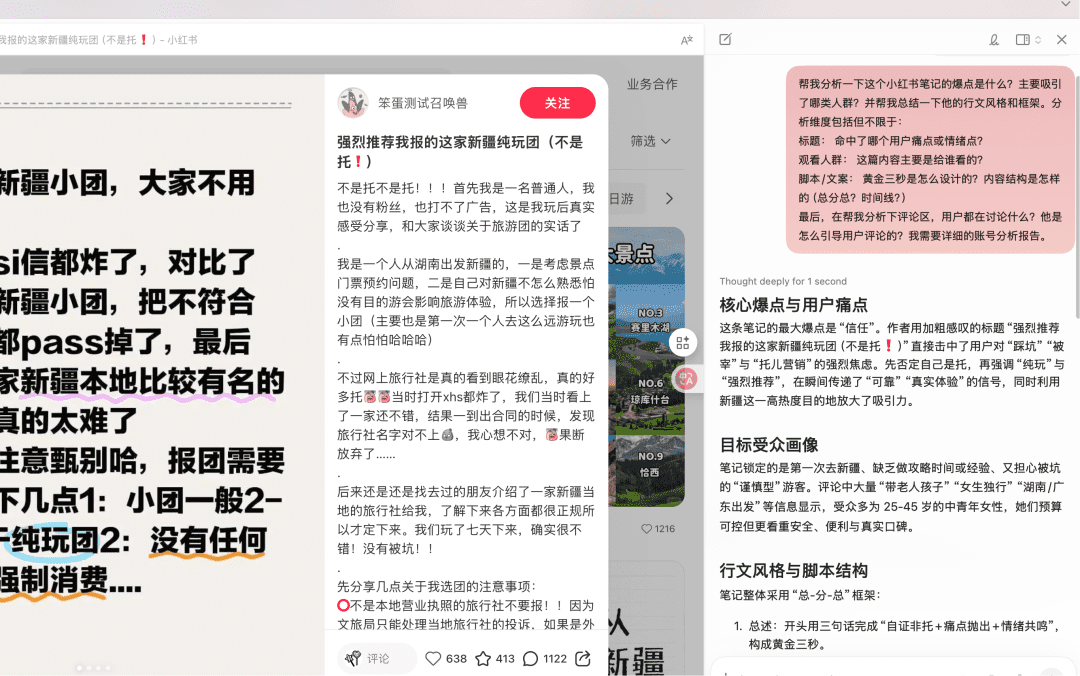The width and height of the screenshot is (1080, 676).
Task: Open author name 笨蛋测试召唤兽
Action: tap(423, 103)
